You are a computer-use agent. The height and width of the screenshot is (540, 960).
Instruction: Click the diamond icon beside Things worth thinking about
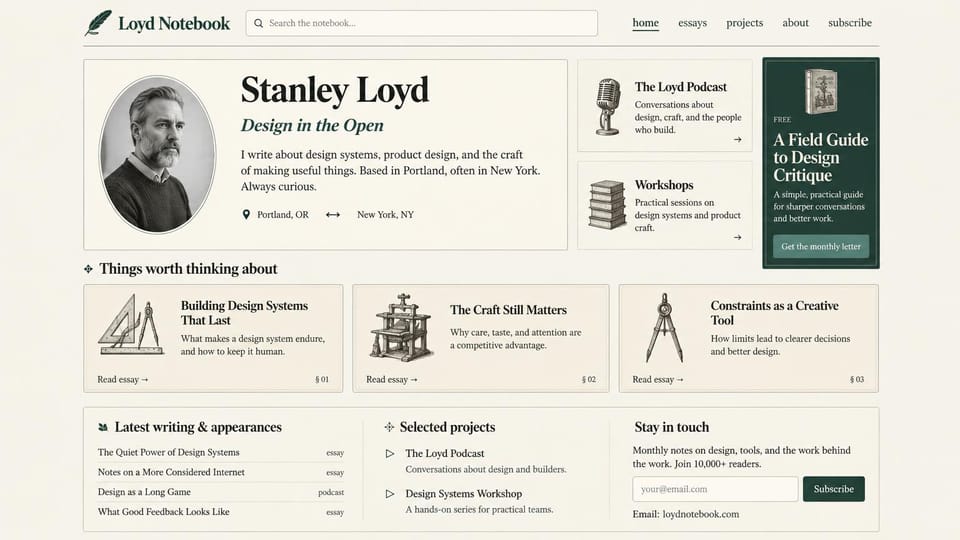click(x=88, y=269)
